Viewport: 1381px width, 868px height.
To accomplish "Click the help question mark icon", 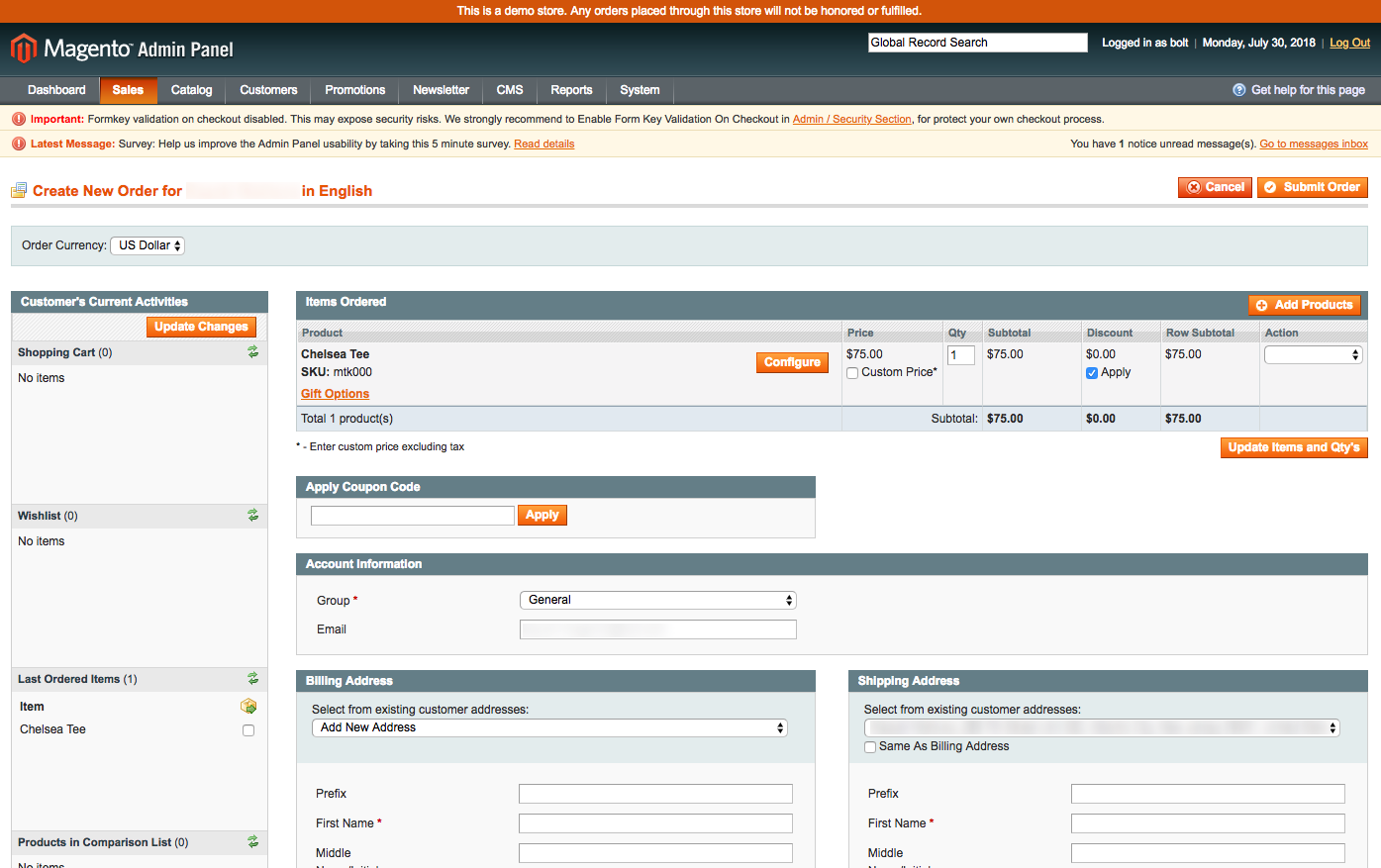I will (1239, 90).
